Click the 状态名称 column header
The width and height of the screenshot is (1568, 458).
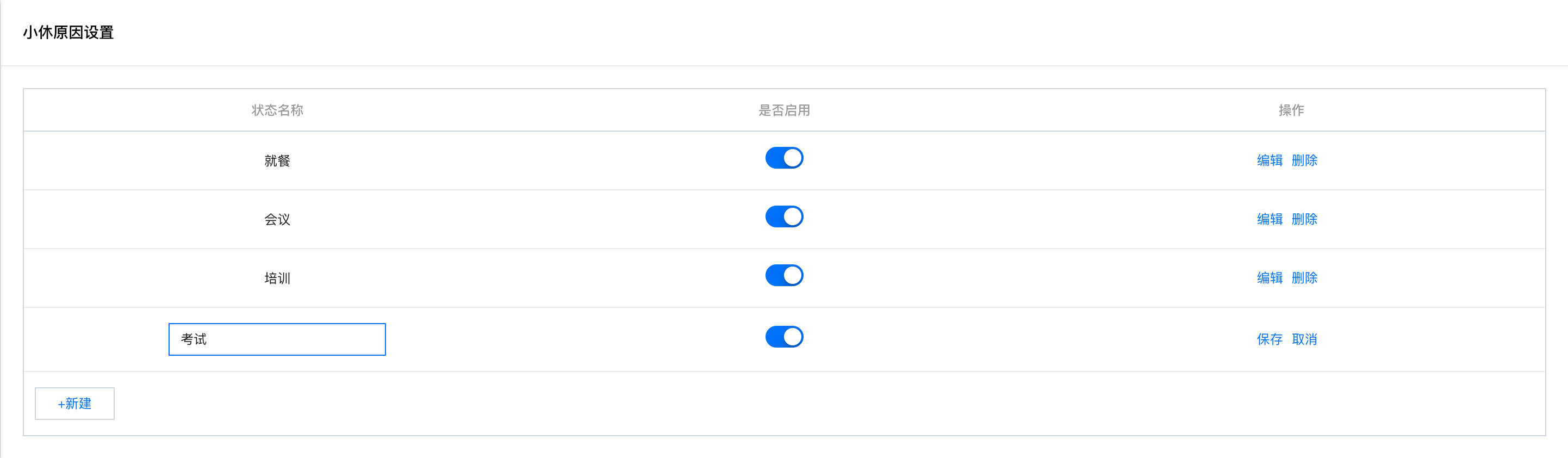click(x=277, y=110)
